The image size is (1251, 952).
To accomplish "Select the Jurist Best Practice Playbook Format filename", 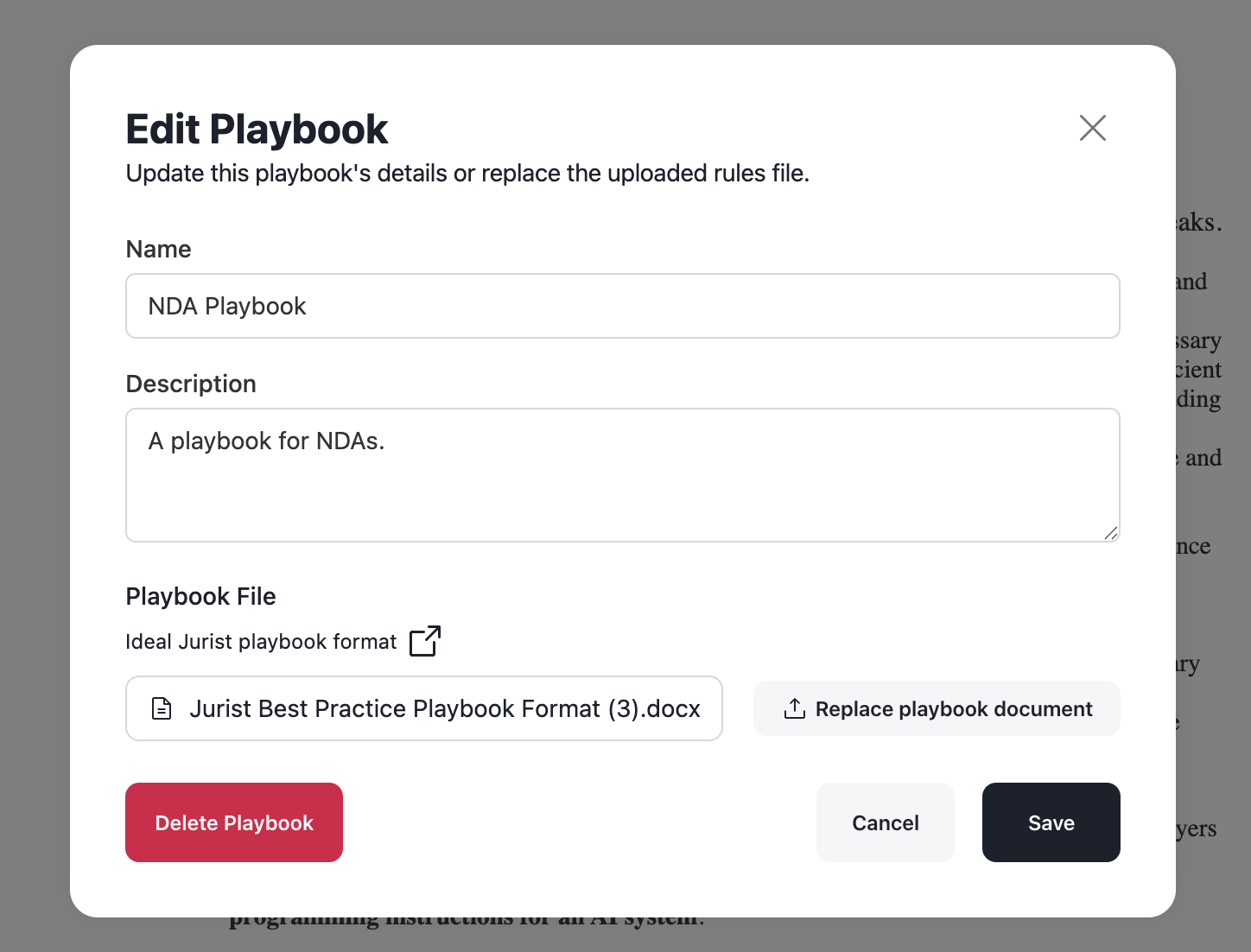I will (x=444, y=708).
